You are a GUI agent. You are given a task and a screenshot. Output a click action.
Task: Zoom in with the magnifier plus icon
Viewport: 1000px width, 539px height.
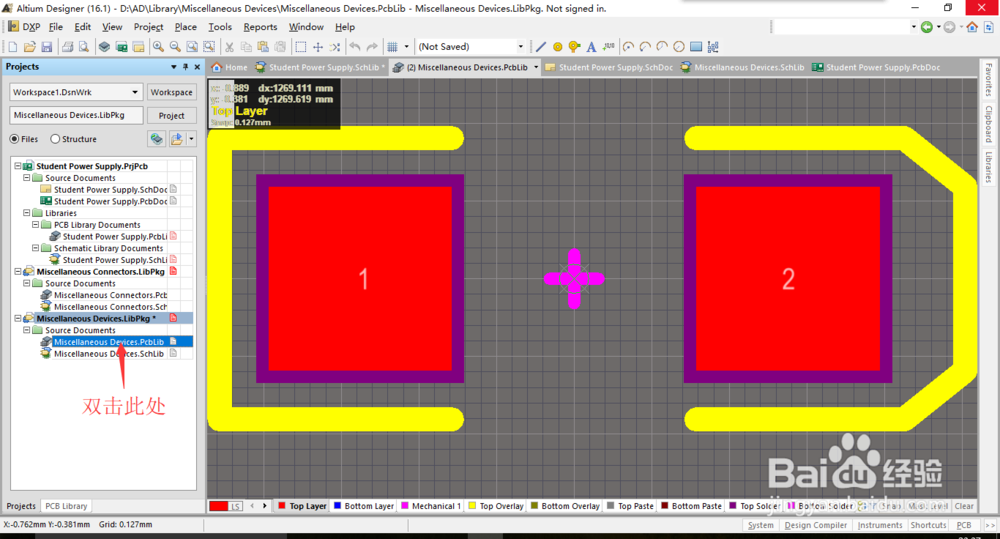158,47
